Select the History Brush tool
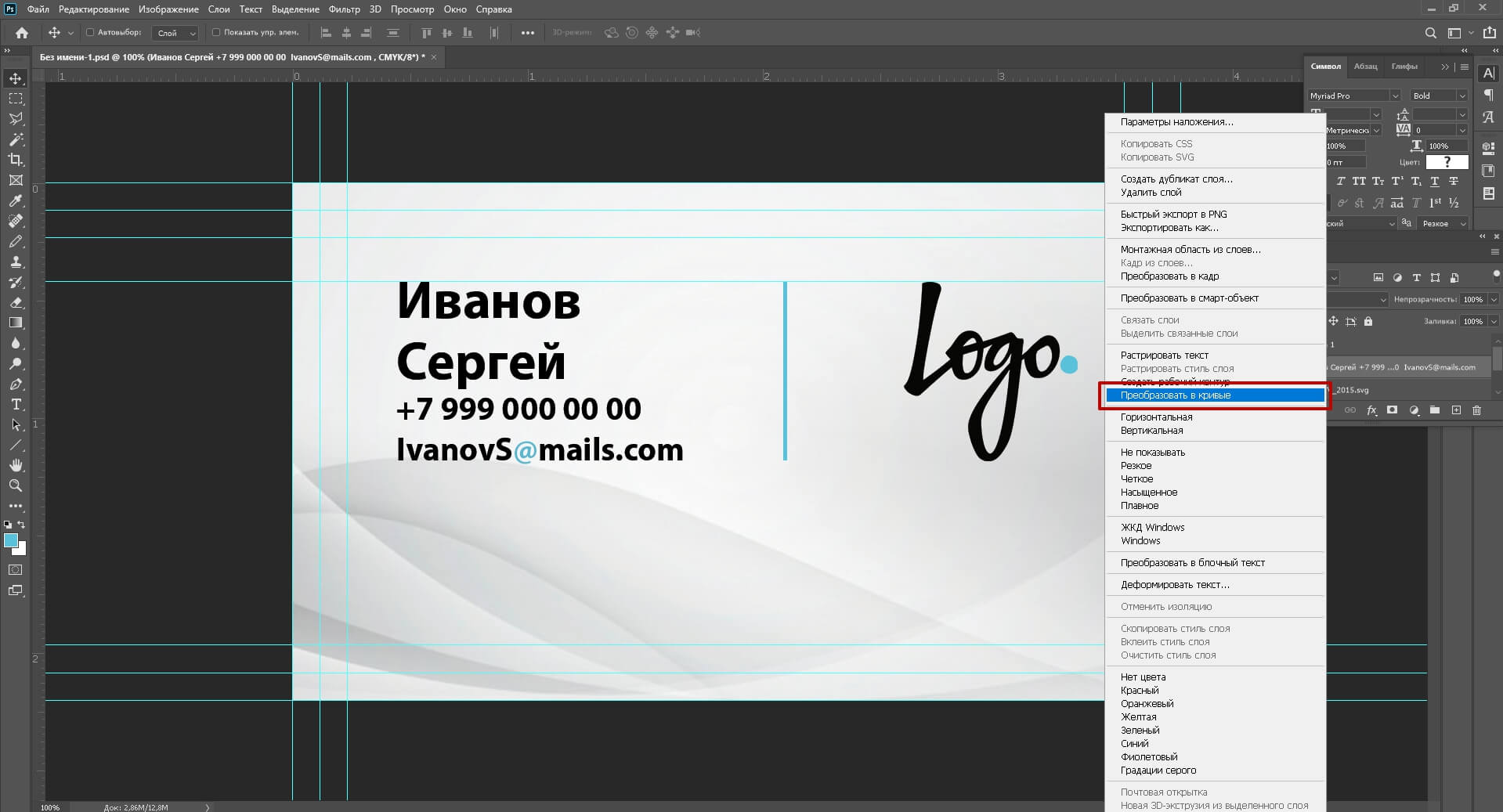 tap(15, 282)
